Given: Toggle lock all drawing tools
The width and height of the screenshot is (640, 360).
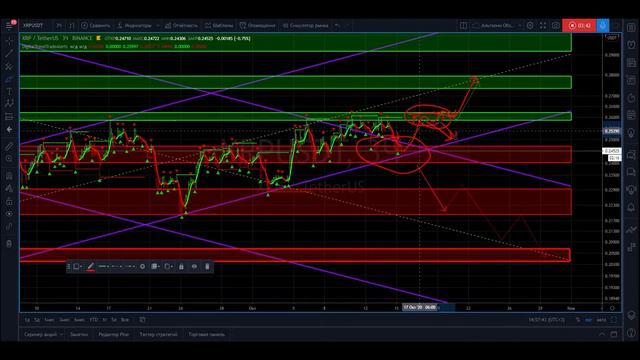Looking at the screenshot, I should (x=9, y=201).
